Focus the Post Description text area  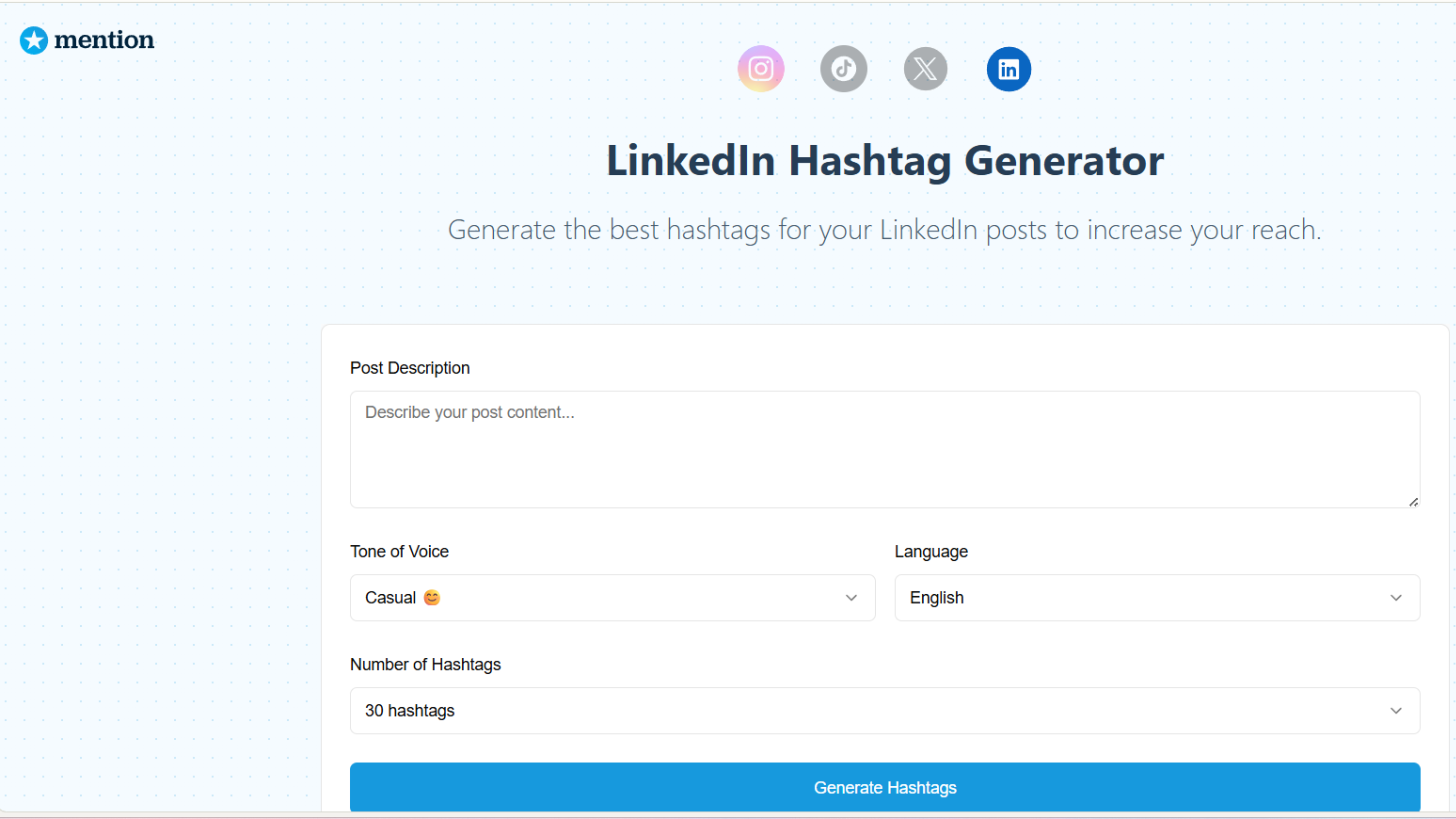[x=885, y=449]
